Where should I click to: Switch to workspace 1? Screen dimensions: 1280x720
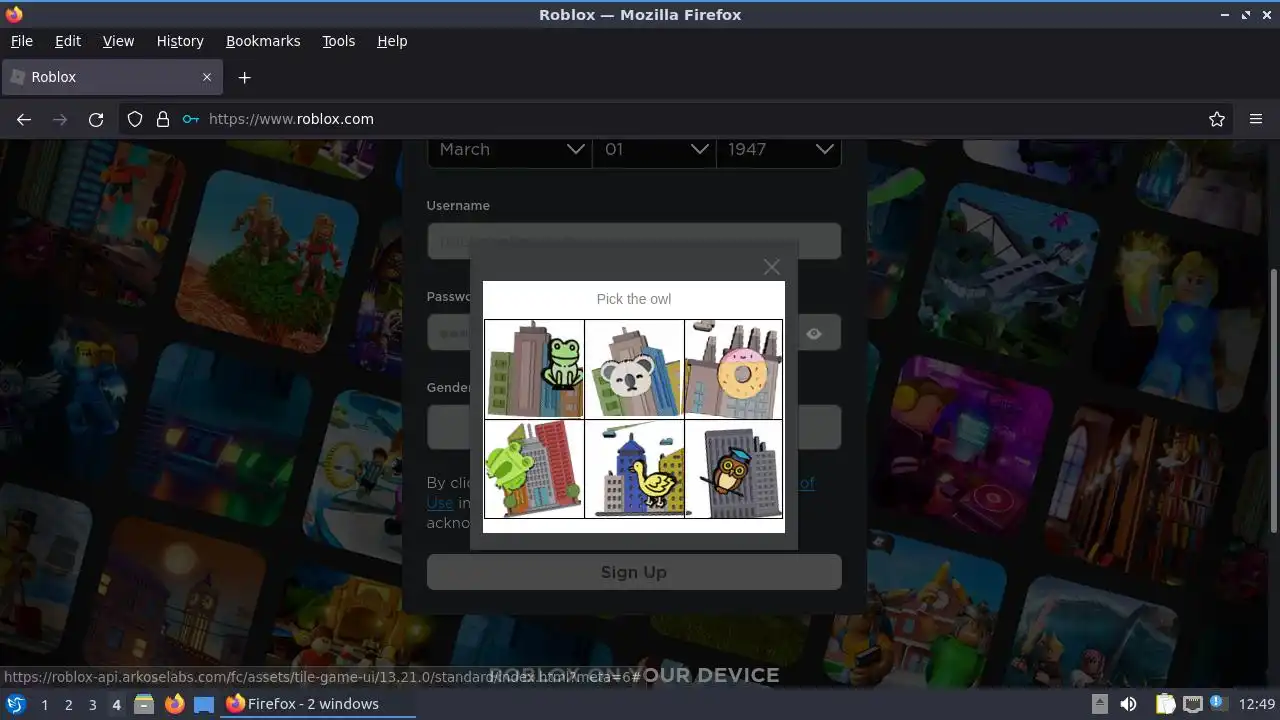click(44, 704)
